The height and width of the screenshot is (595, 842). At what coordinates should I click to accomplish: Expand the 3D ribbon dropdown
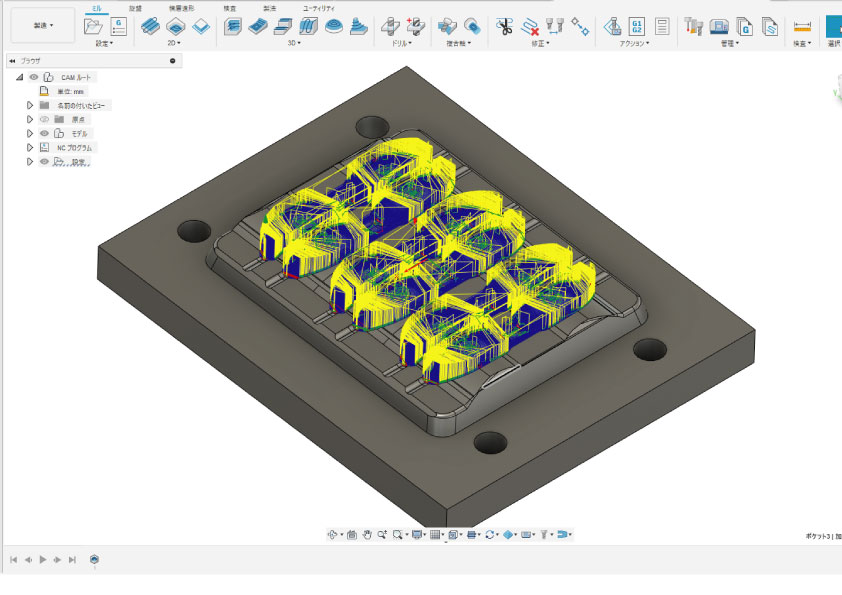pyautogui.click(x=294, y=43)
